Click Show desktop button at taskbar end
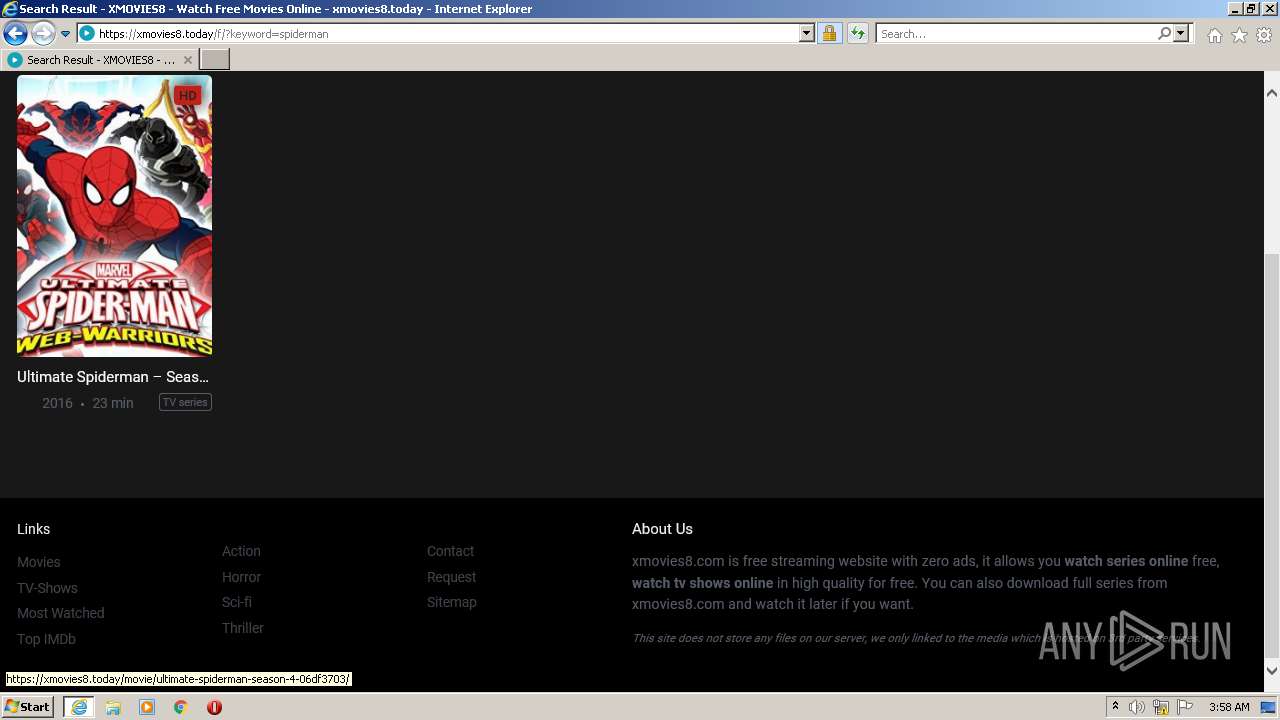Screen dimensions: 1280x720 1269,707
